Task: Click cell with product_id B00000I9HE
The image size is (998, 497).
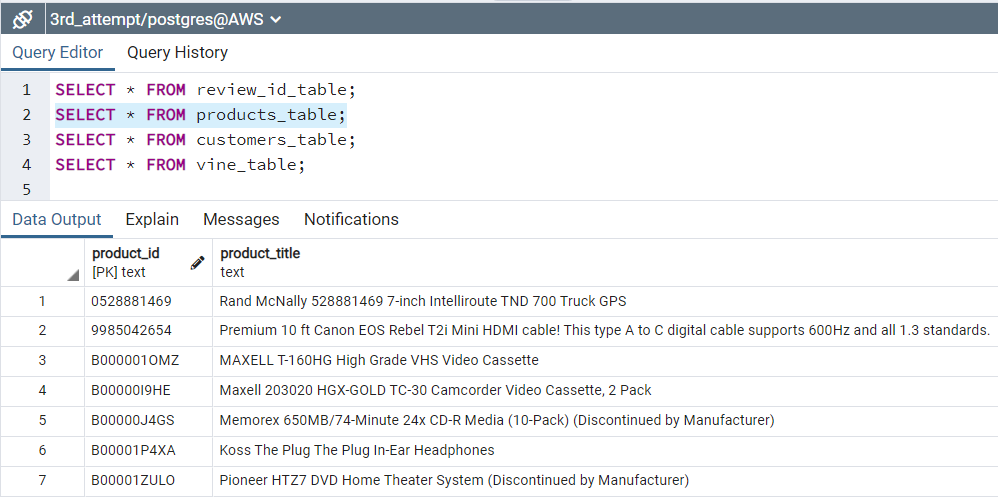Action: coord(148,391)
